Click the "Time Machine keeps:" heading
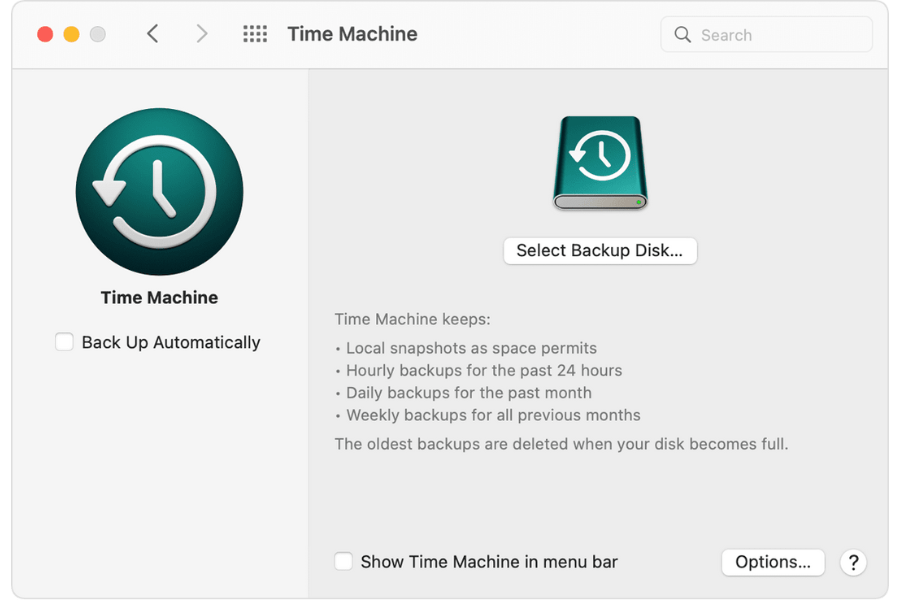 tap(413, 319)
